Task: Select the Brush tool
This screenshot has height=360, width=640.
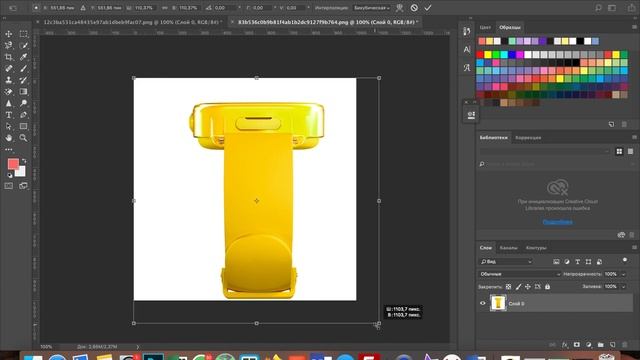Action: 24,69
